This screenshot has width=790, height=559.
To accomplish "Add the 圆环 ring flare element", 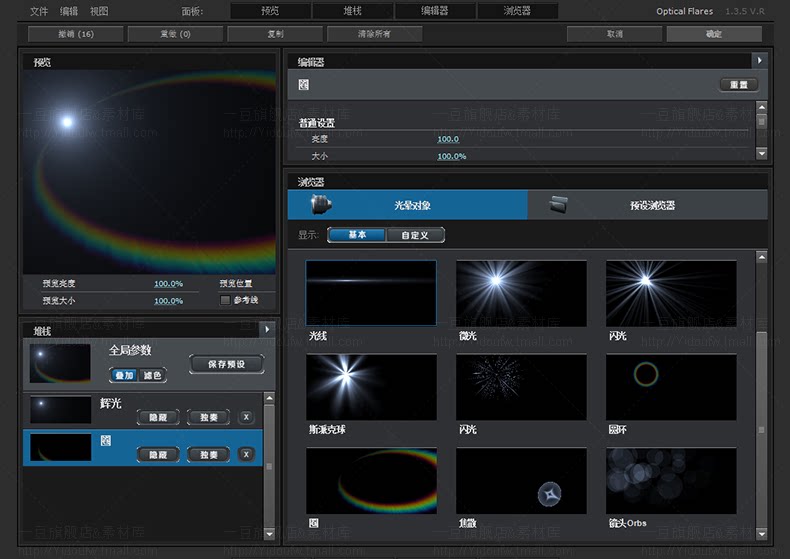I will pos(671,387).
